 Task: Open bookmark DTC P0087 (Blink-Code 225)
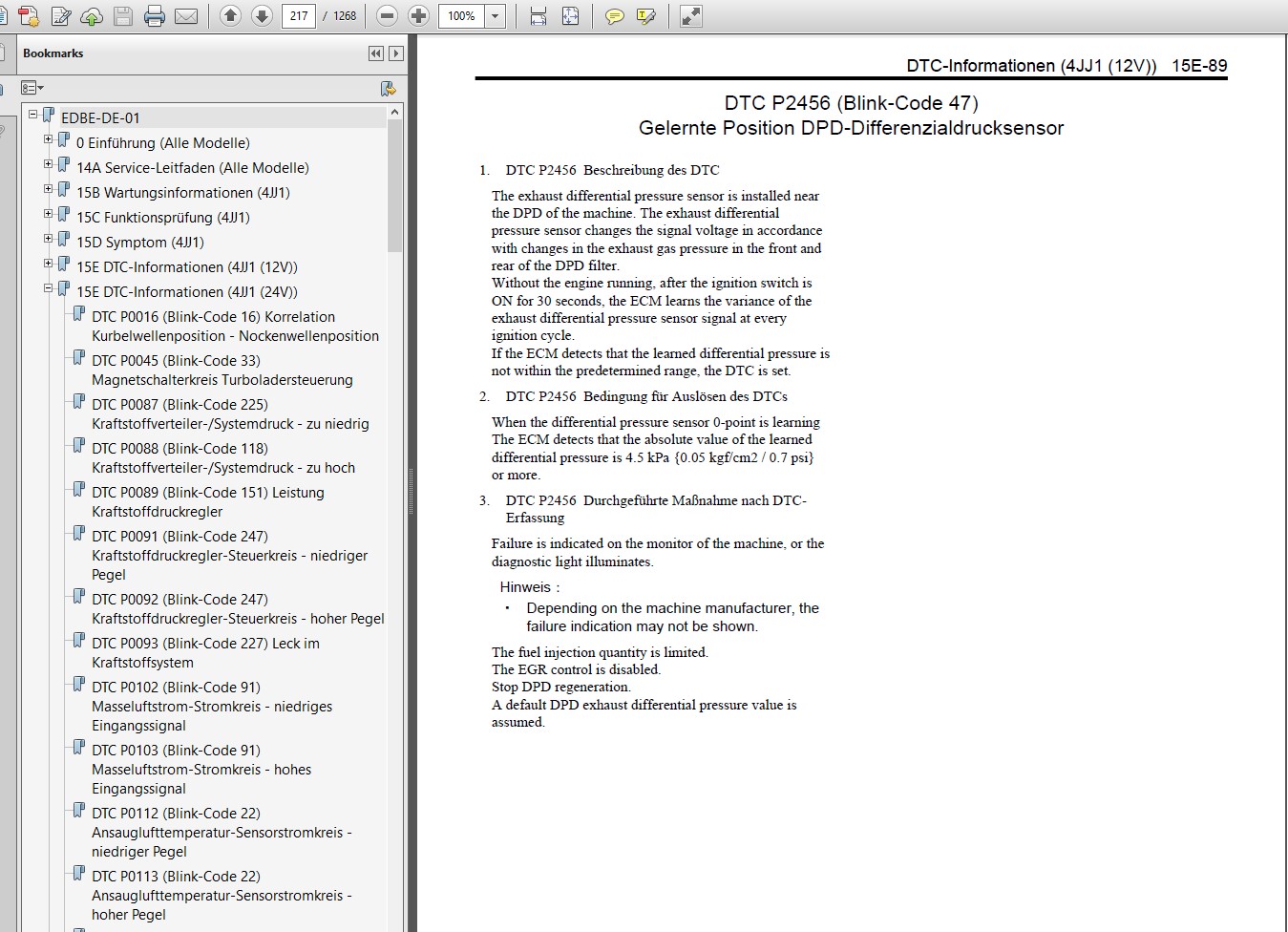click(230, 414)
